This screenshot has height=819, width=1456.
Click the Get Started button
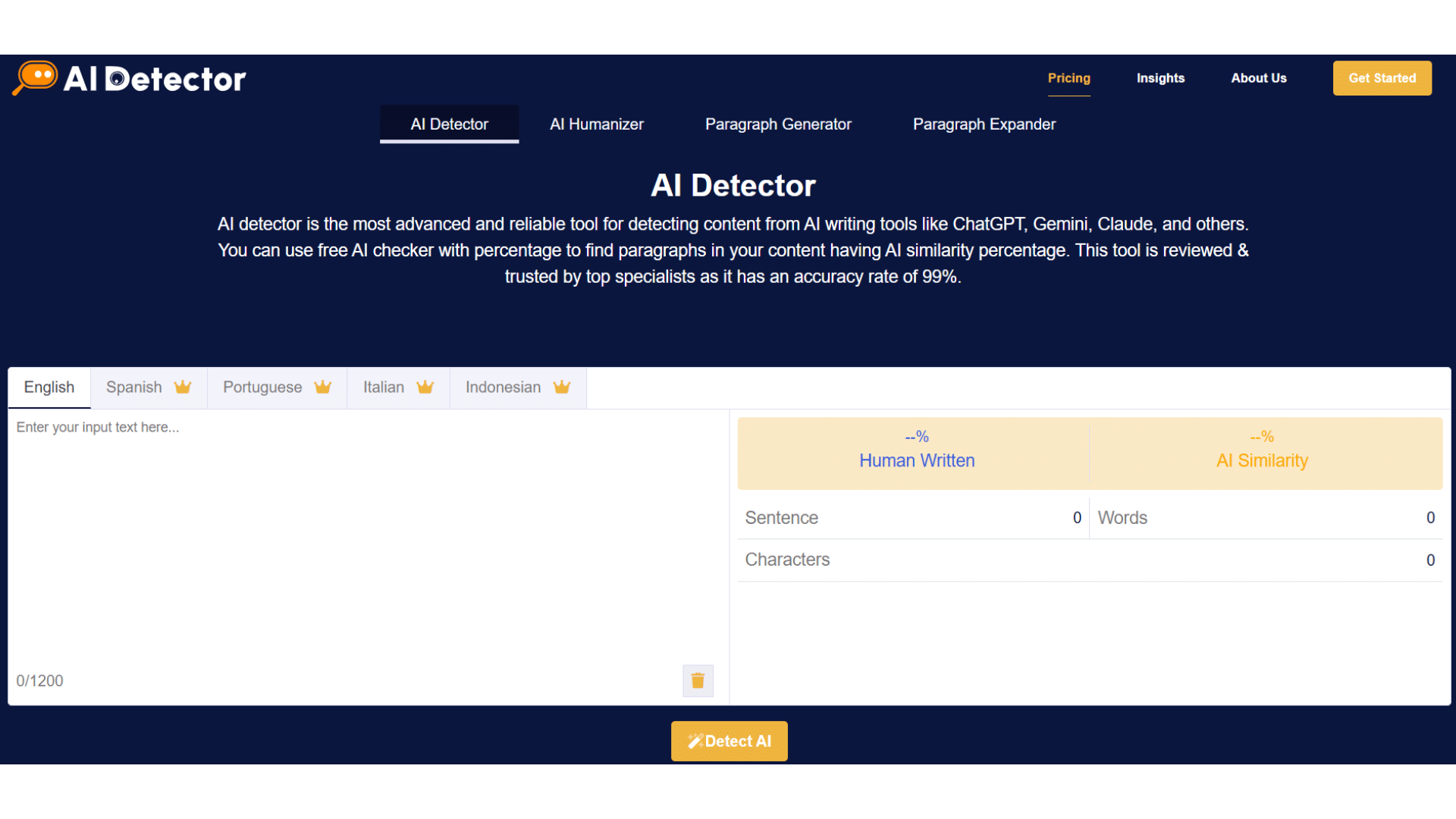coord(1382,78)
